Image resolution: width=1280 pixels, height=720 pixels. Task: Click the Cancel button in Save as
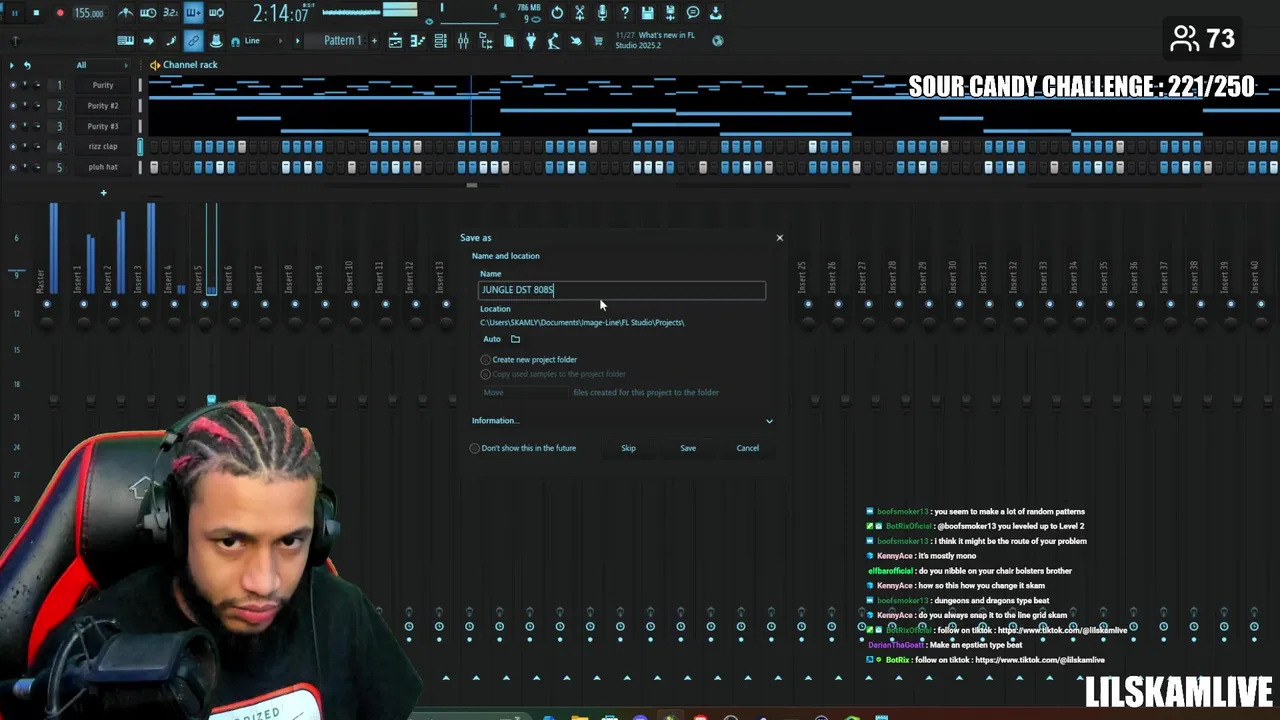748,448
